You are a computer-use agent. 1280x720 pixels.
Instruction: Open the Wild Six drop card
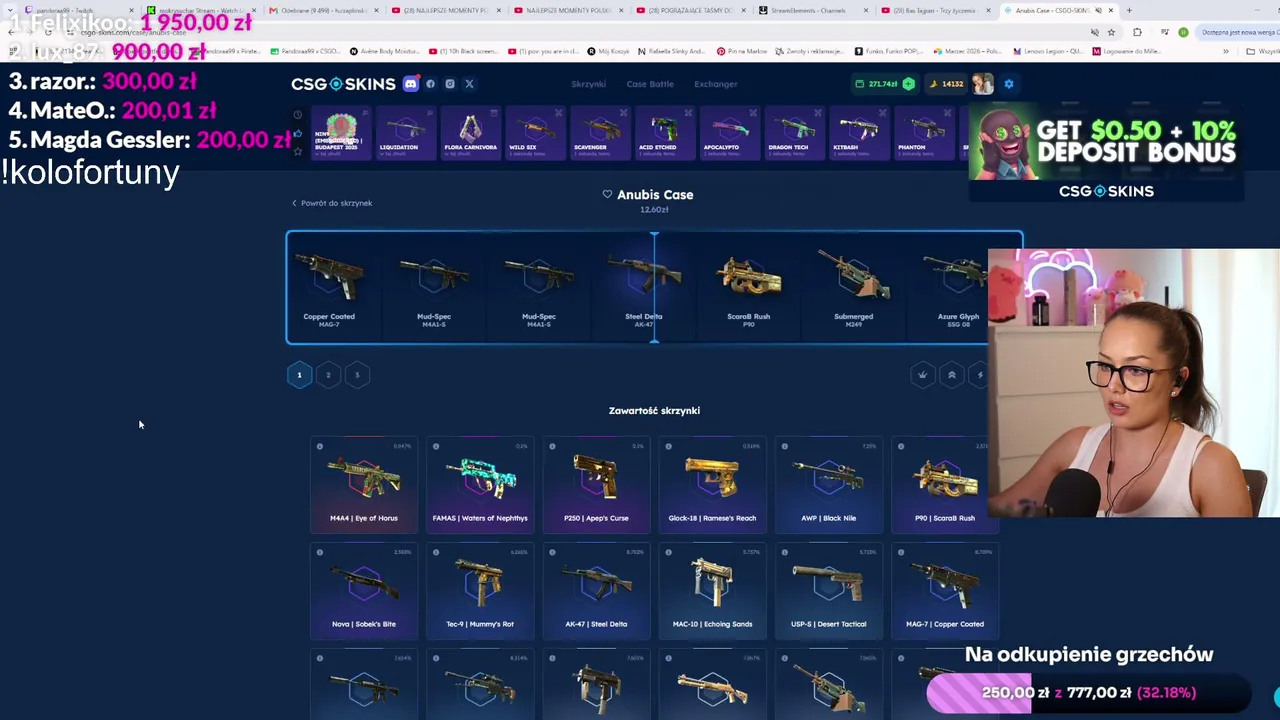point(535,132)
